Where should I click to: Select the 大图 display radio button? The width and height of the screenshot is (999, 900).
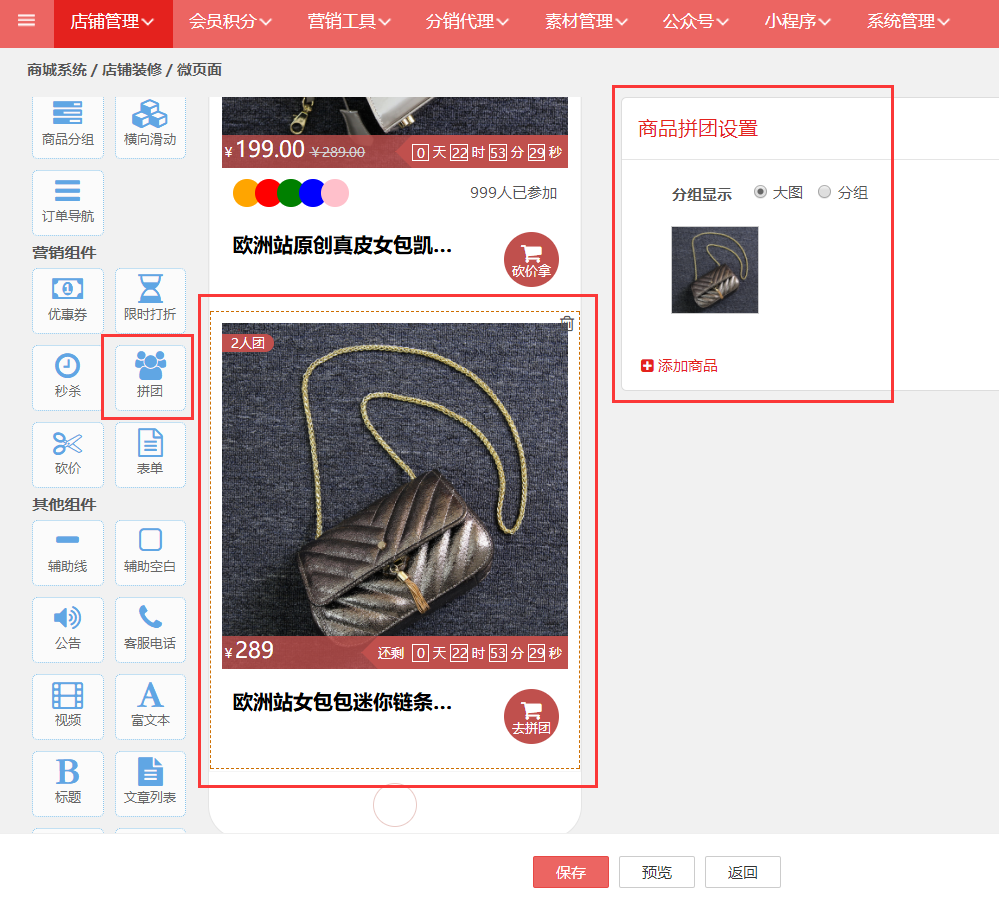pyautogui.click(x=761, y=192)
